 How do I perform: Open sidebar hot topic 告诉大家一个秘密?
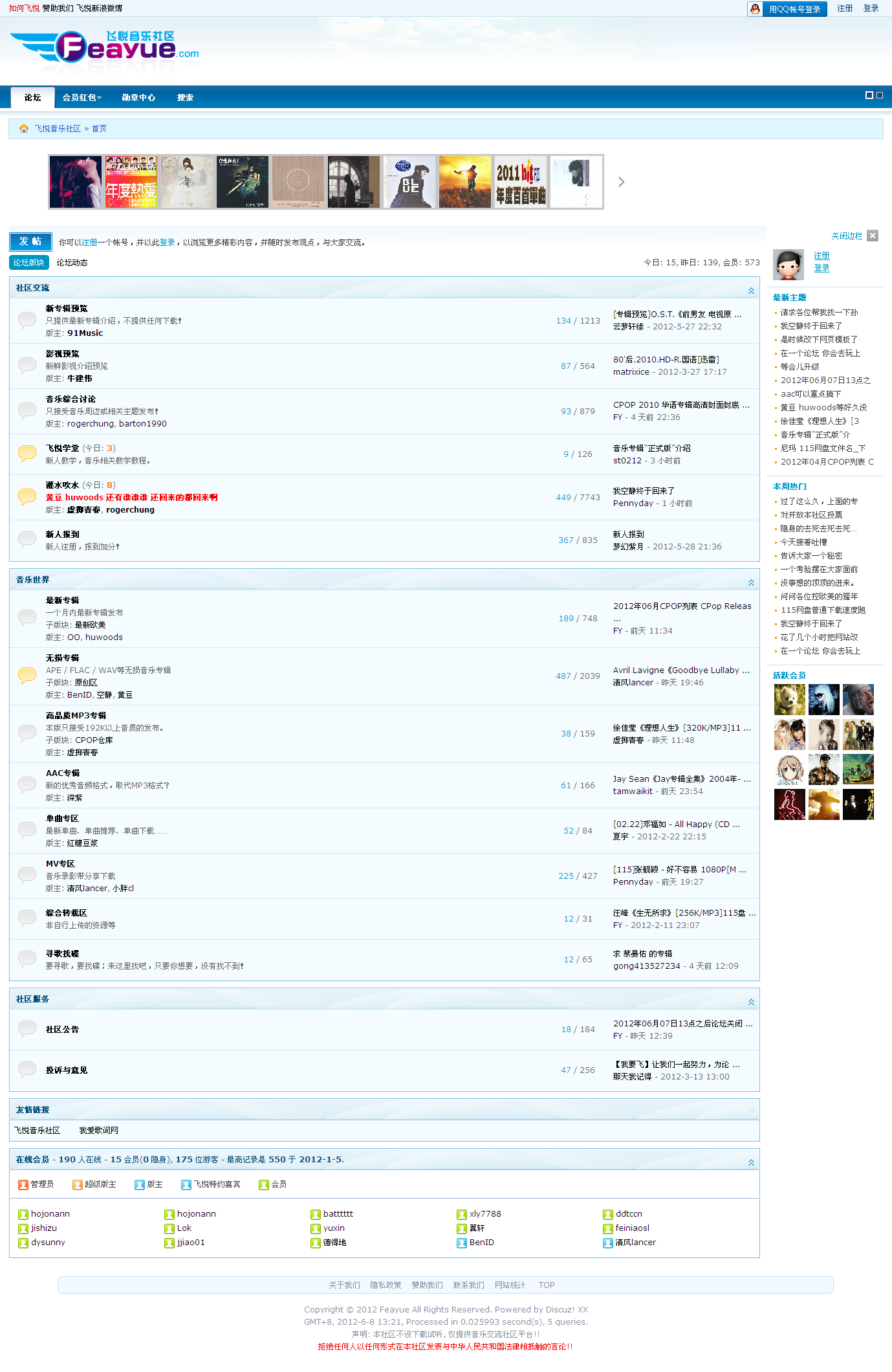pos(811,556)
